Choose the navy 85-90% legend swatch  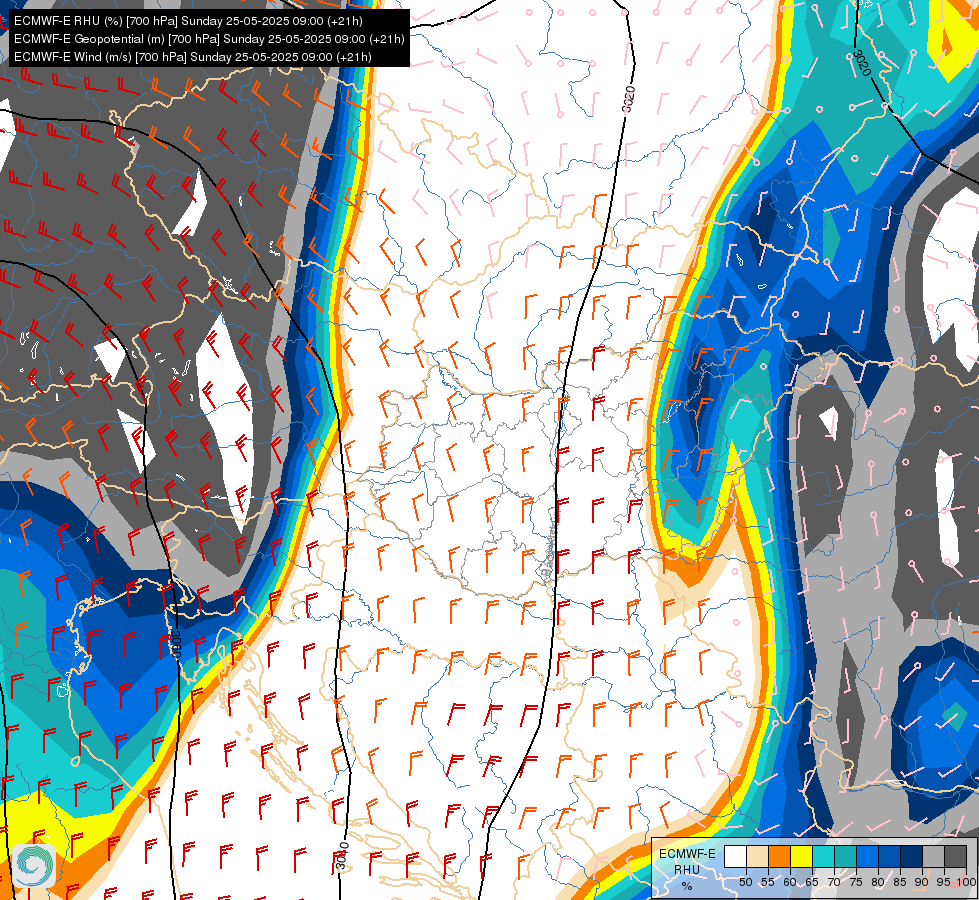point(912,856)
